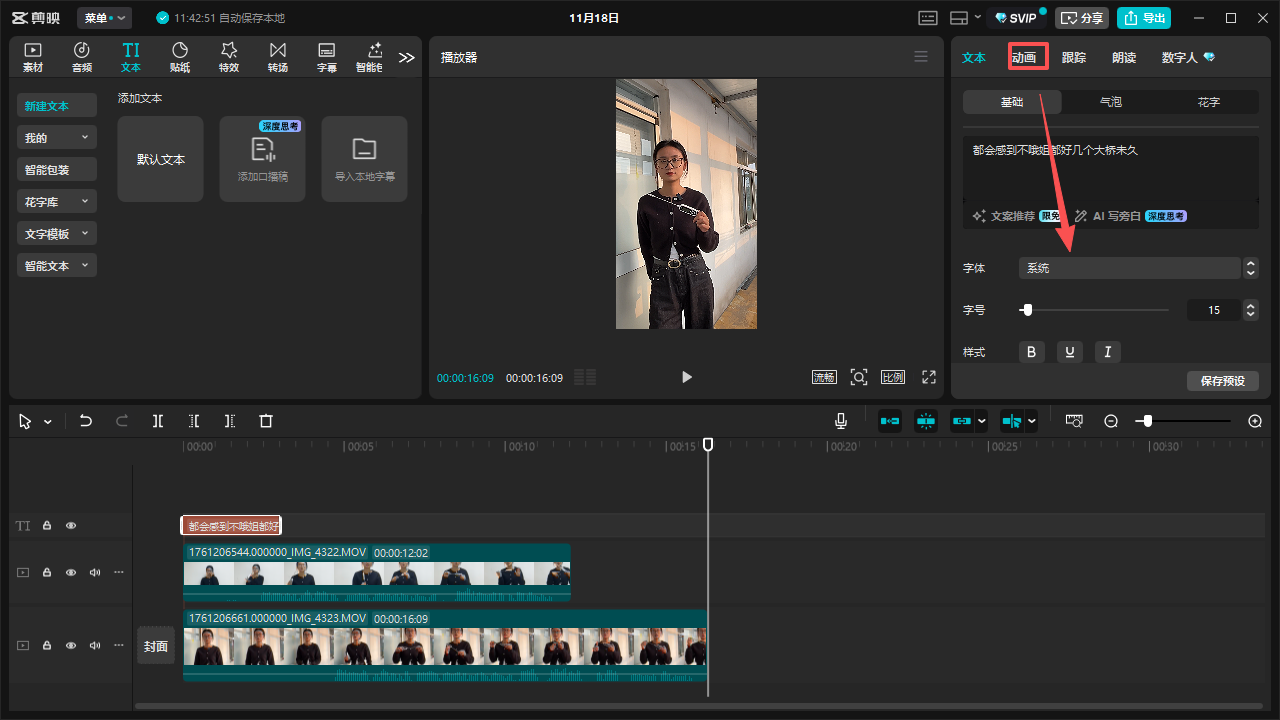Click the 保存预设 save preset button
The height and width of the screenshot is (720, 1280).
point(1222,381)
